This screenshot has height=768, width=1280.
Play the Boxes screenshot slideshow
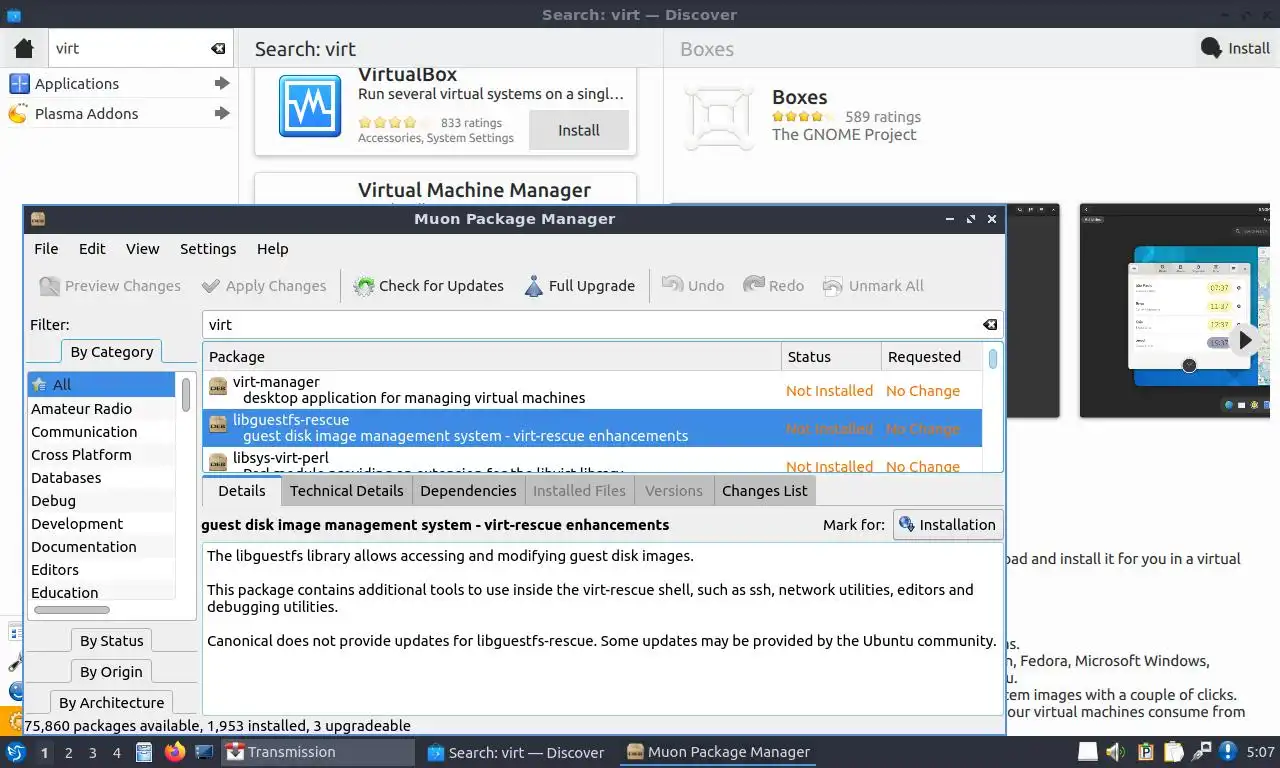pyautogui.click(x=1244, y=340)
